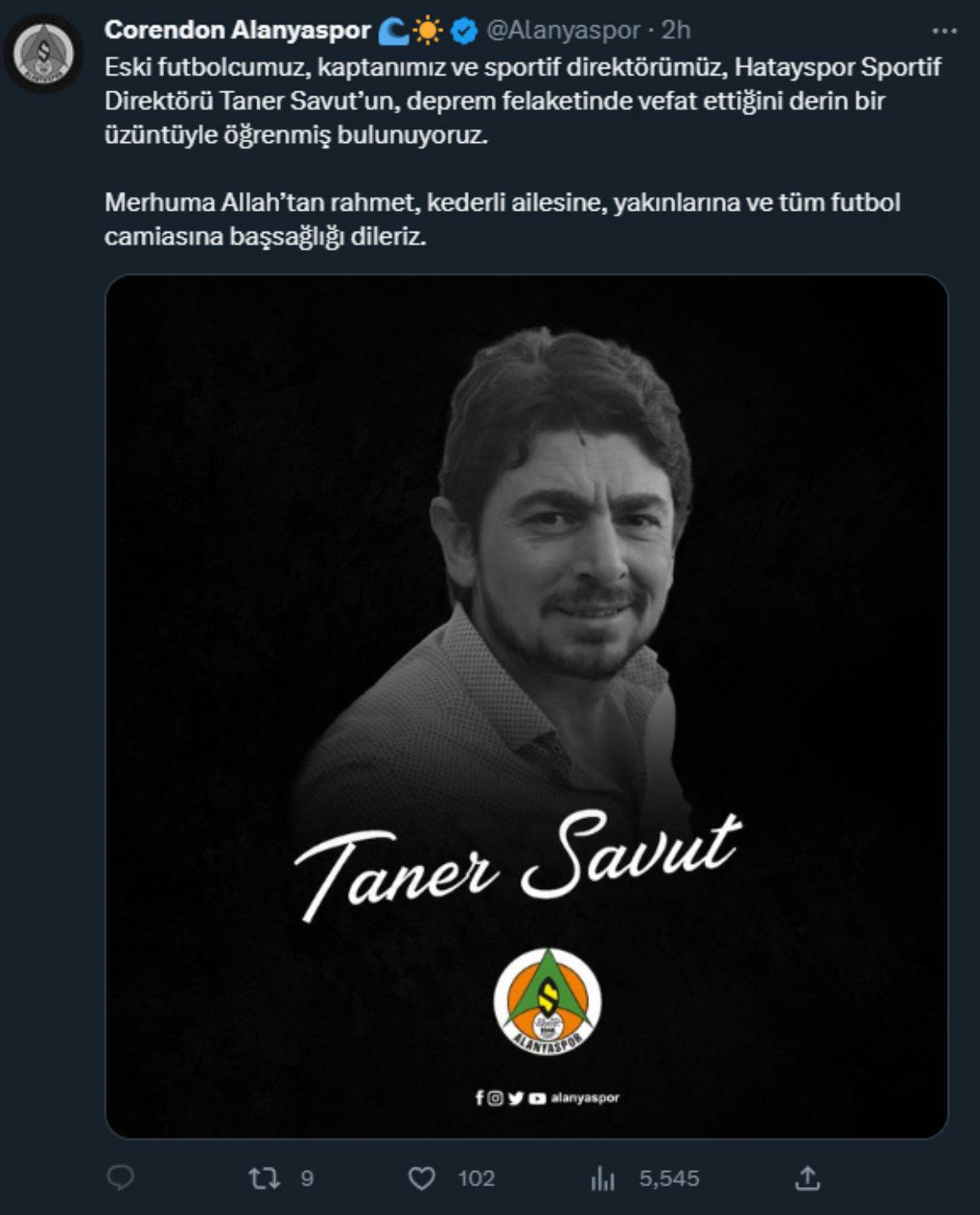Click the retweet count 9

click(307, 1178)
